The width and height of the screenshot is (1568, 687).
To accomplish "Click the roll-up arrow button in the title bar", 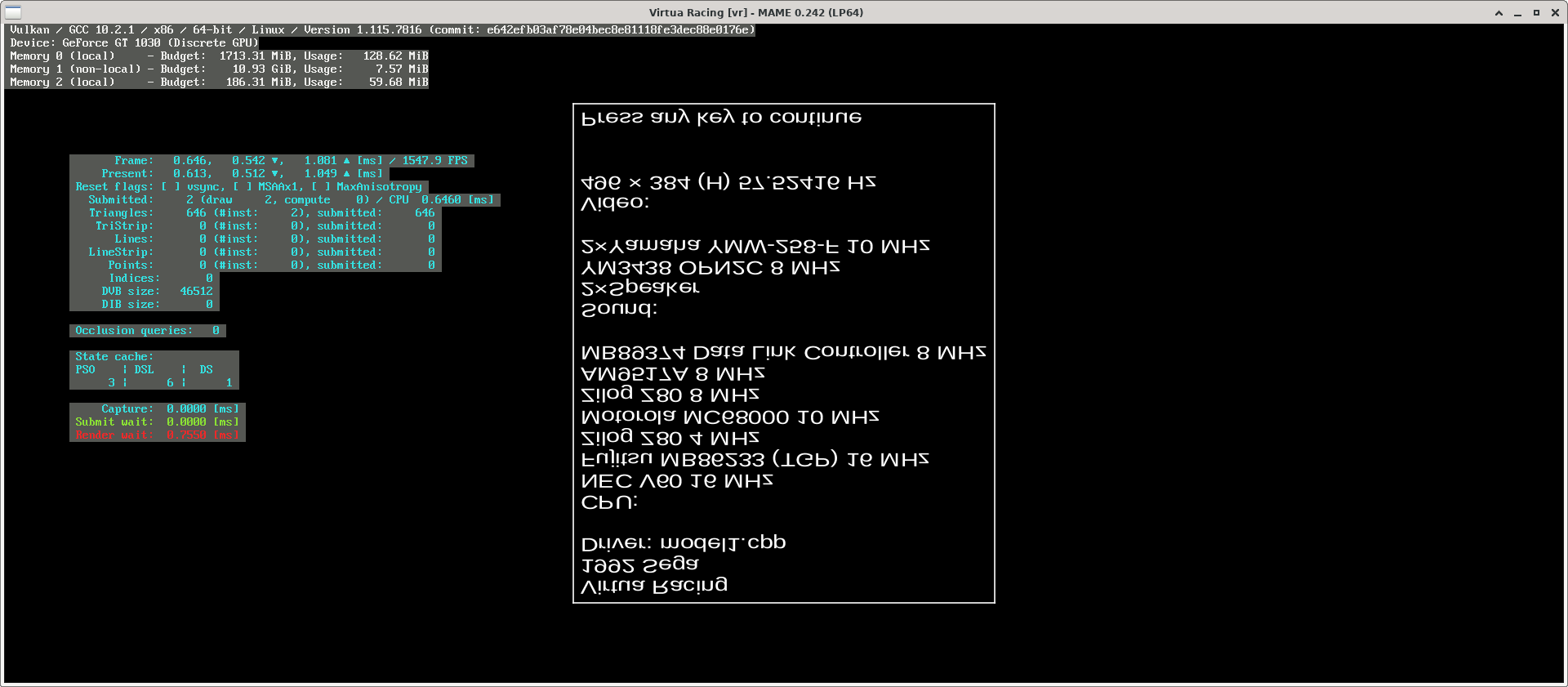I will point(1499,13).
